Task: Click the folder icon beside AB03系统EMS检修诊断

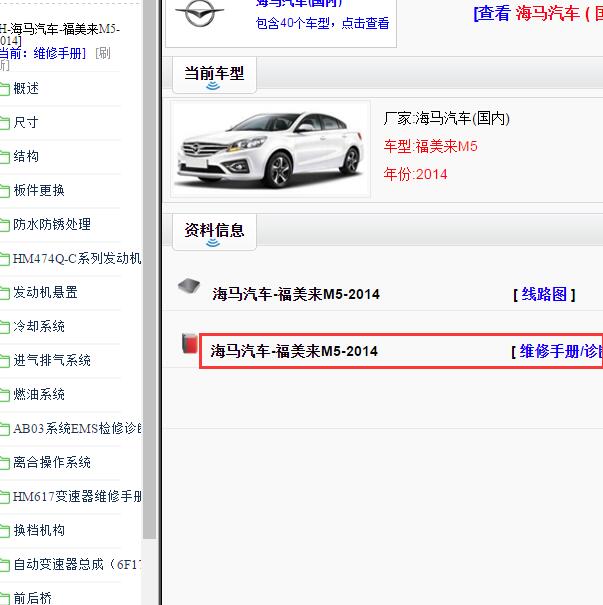Action: point(5,429)
